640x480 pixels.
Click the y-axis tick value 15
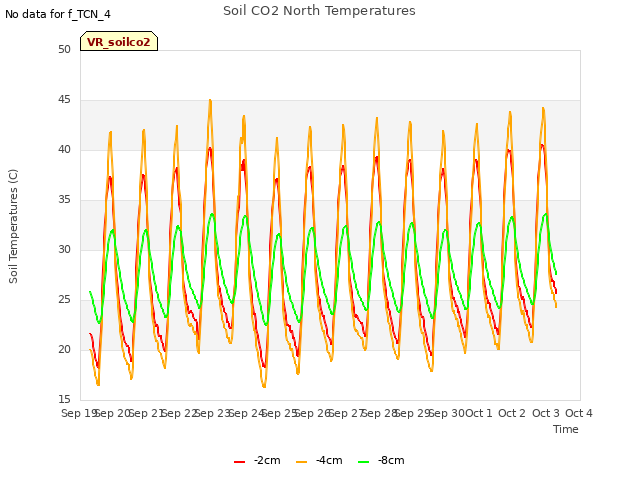pos(64,399)
